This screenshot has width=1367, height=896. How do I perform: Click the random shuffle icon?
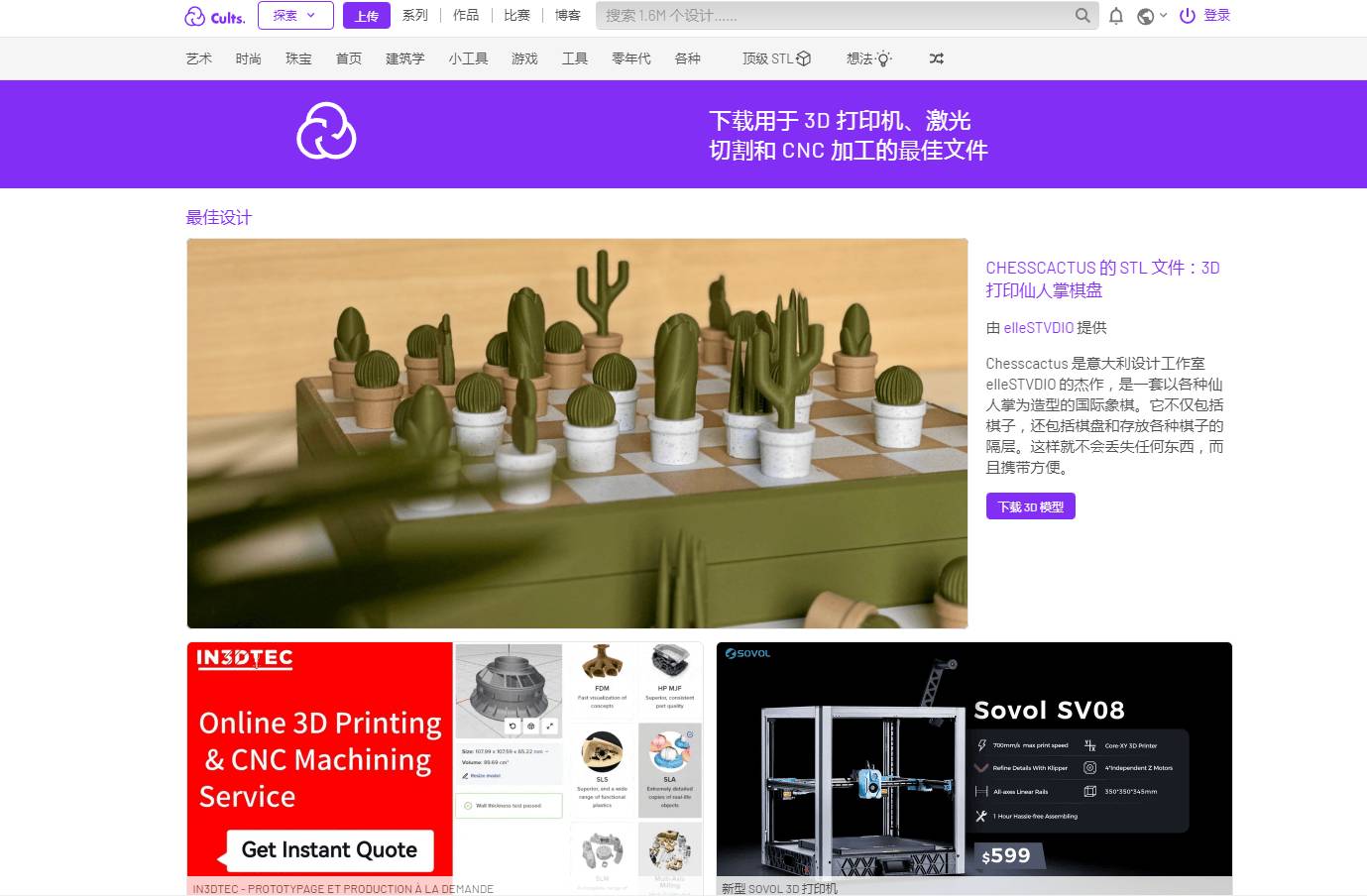pyautogui.click(x=936, y=58)
